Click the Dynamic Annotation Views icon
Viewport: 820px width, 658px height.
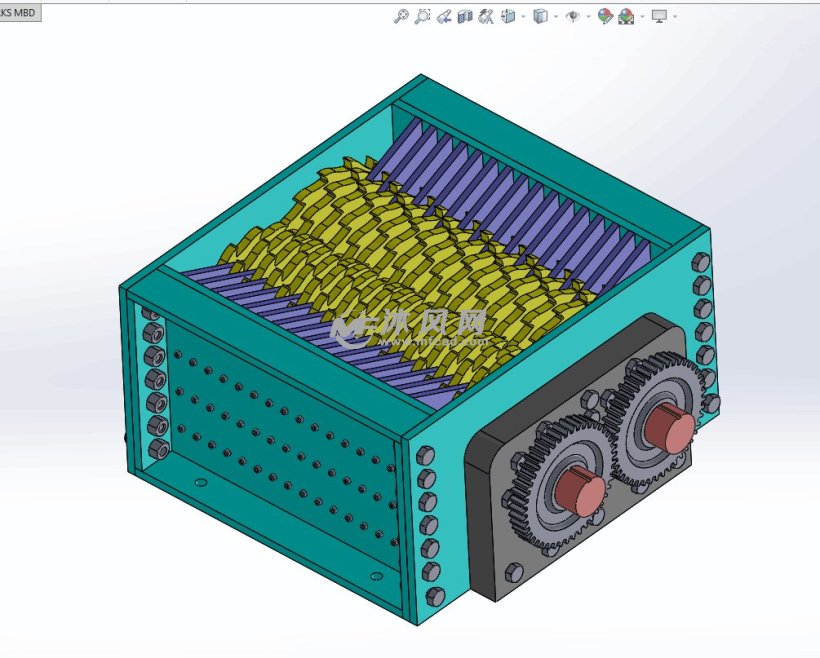click(x=485, y=15)
